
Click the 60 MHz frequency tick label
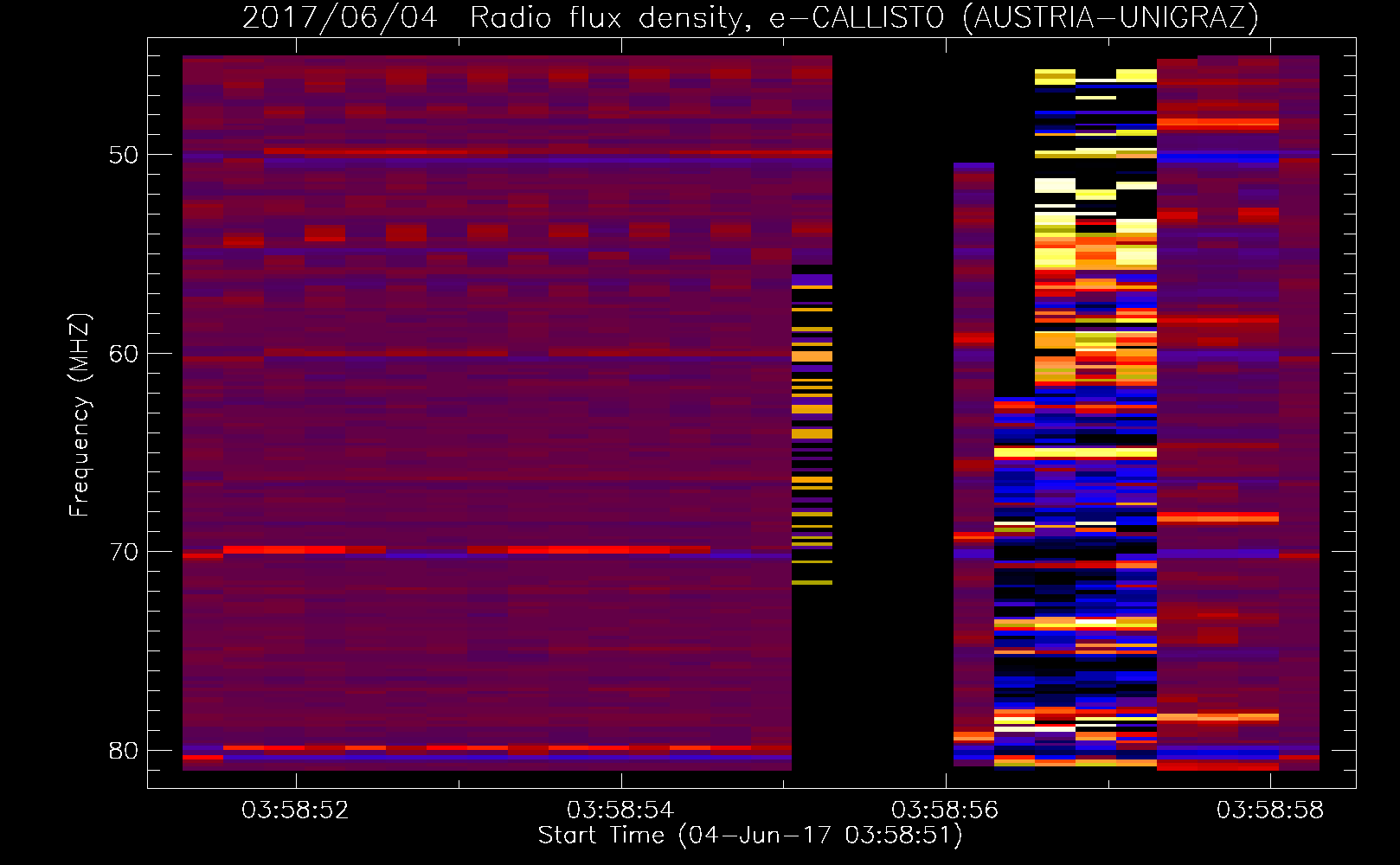(124, 354)
